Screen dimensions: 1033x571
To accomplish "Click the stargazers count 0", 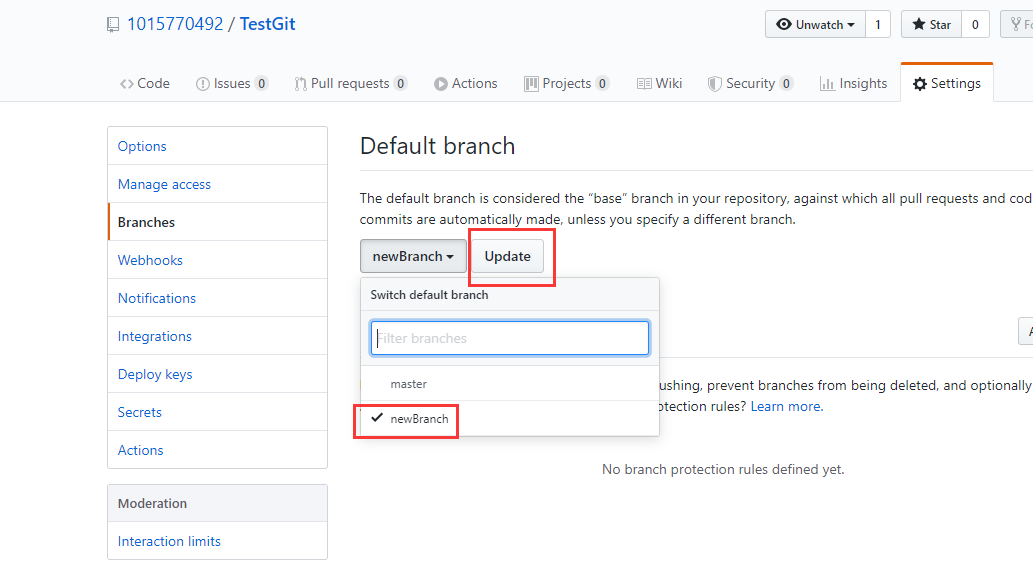I will (x=975, y=24).
